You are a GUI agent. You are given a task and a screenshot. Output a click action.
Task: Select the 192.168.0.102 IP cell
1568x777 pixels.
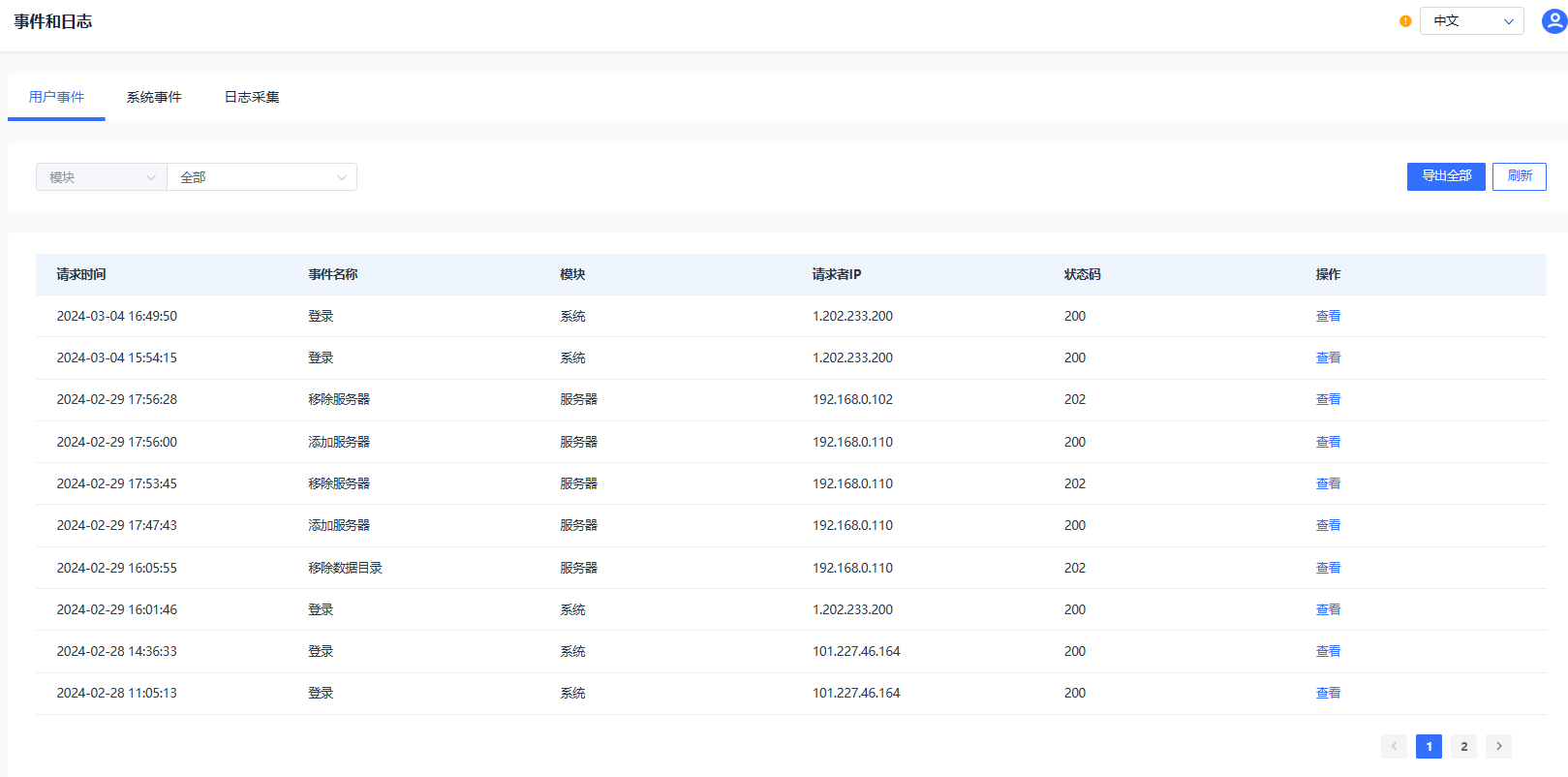pyautogui.click(x=852, y=399)
